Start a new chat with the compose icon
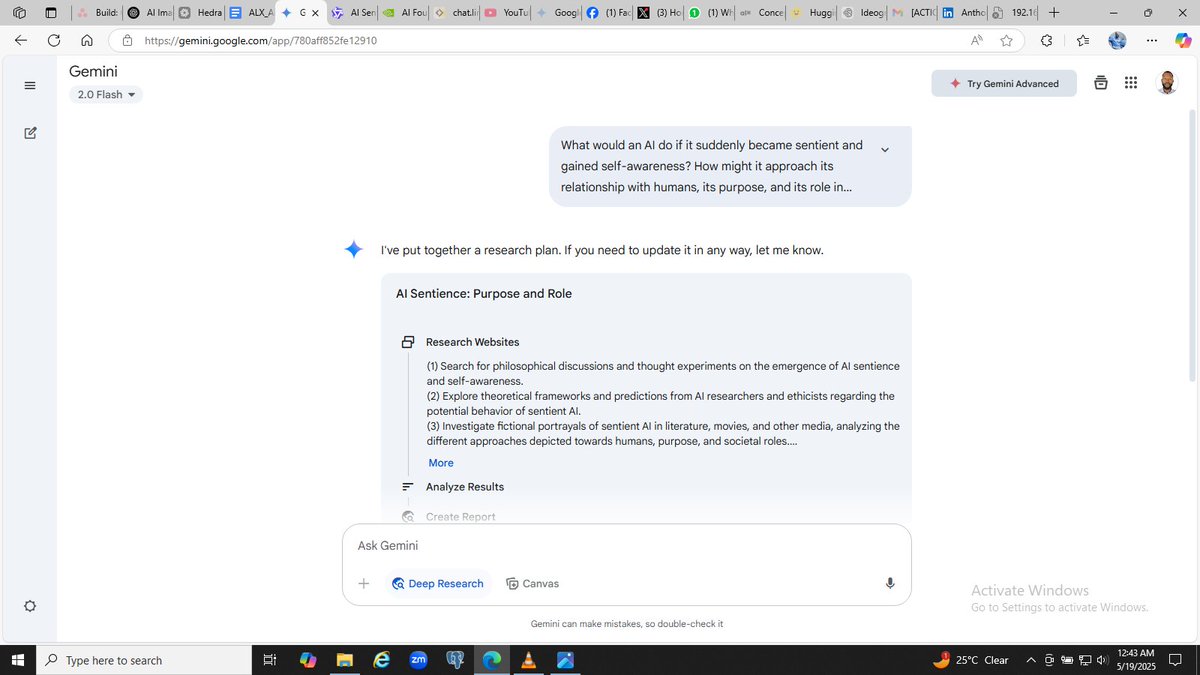 30,133
